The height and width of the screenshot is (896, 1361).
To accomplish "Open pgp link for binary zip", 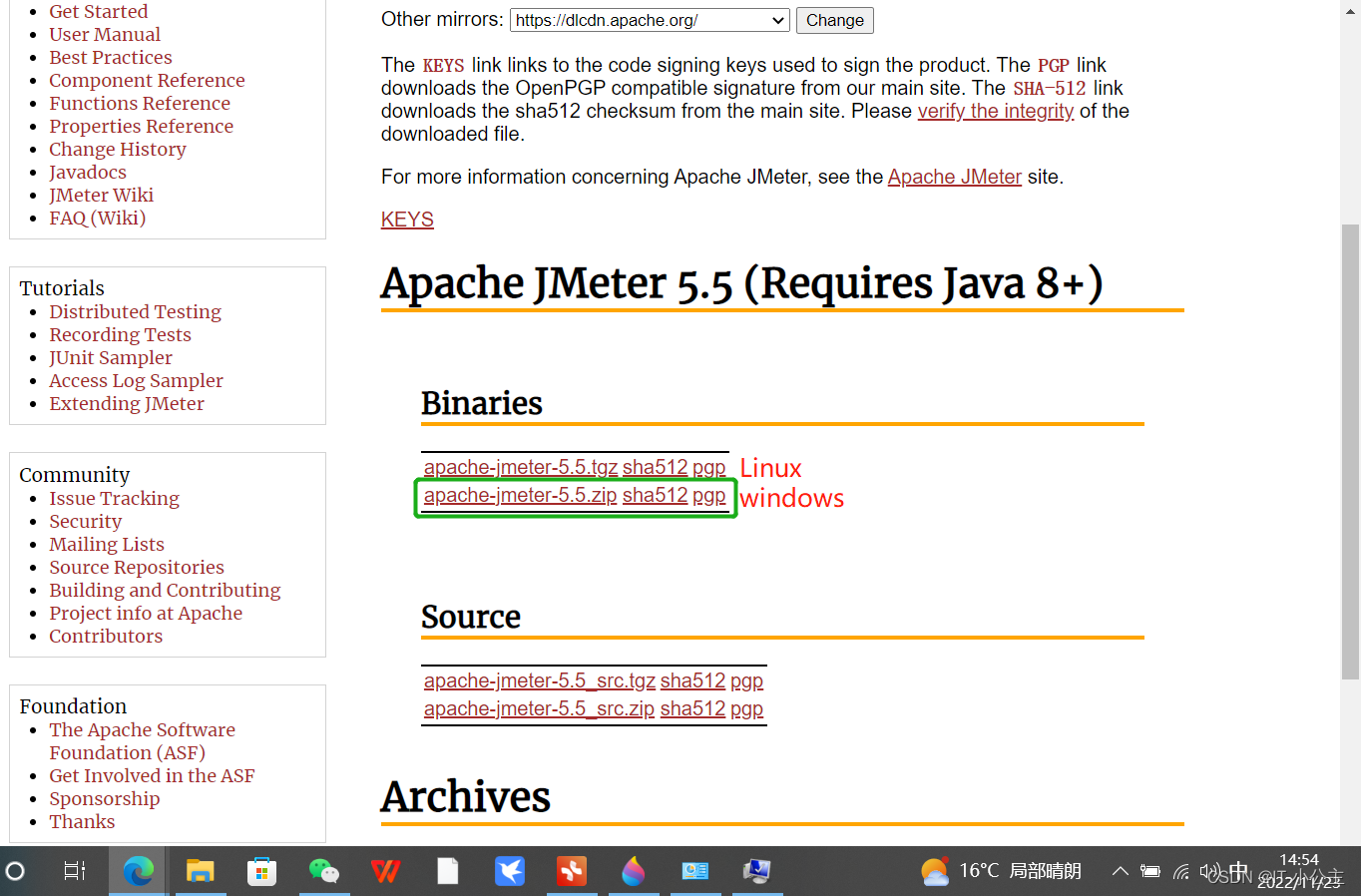I will [x=709, y=495].
